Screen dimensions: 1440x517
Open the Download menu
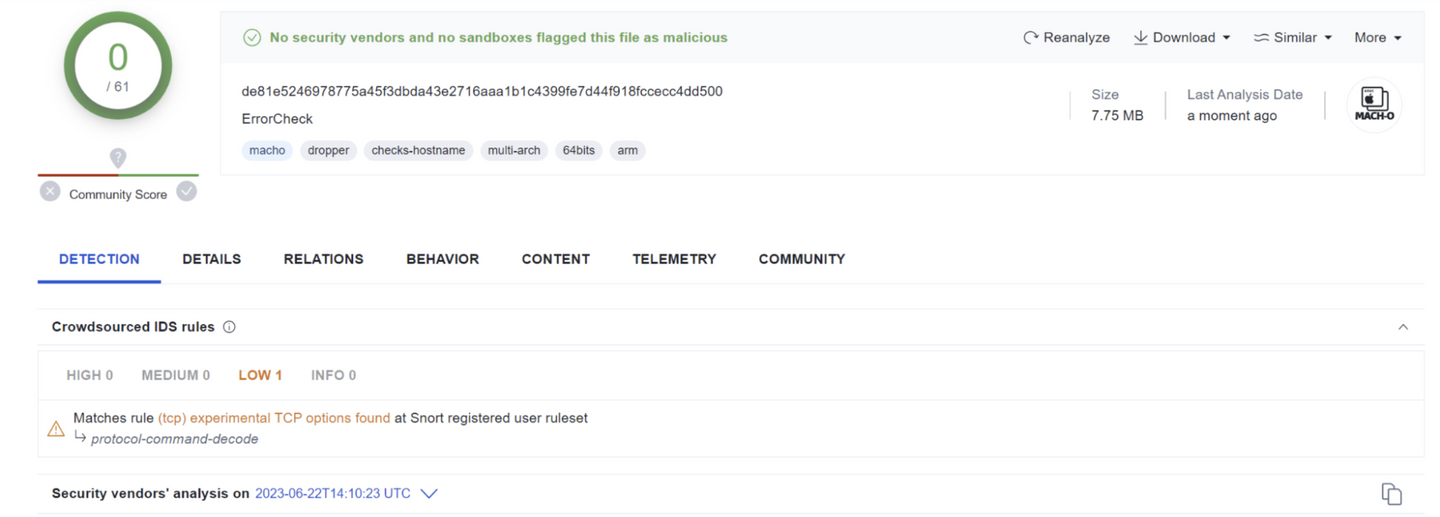tap(1181, 38)
